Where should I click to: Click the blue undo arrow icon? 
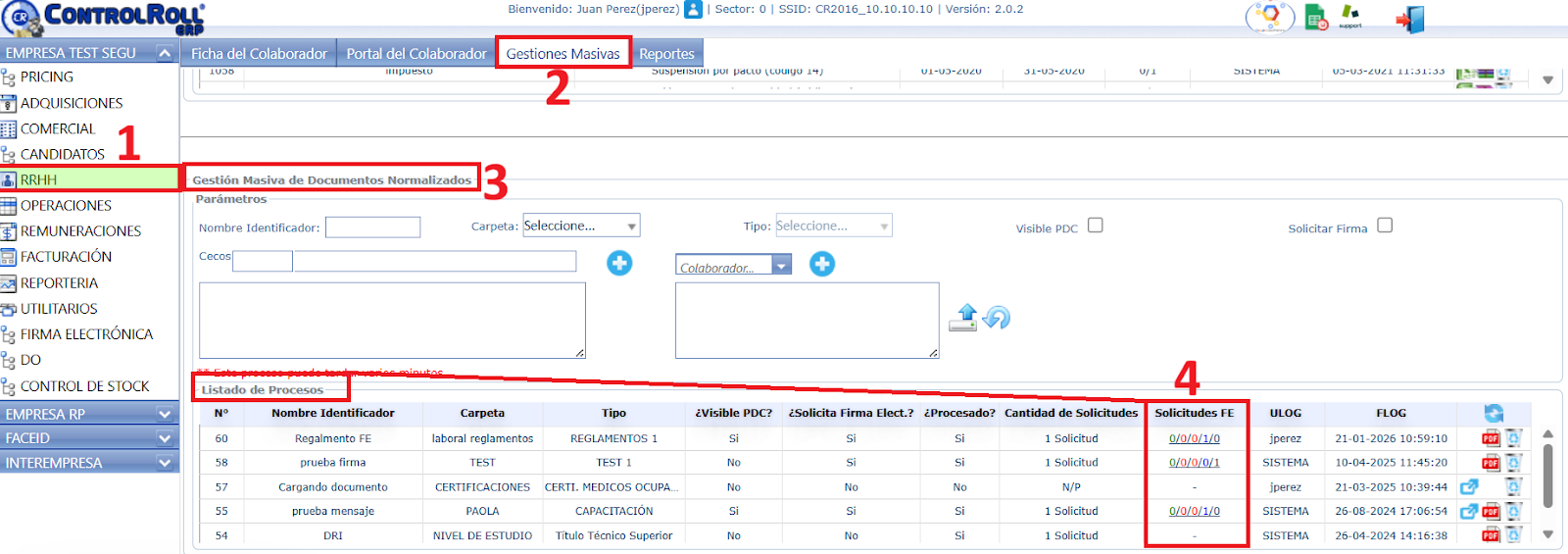pyautogui.click(x=997, y=318)
